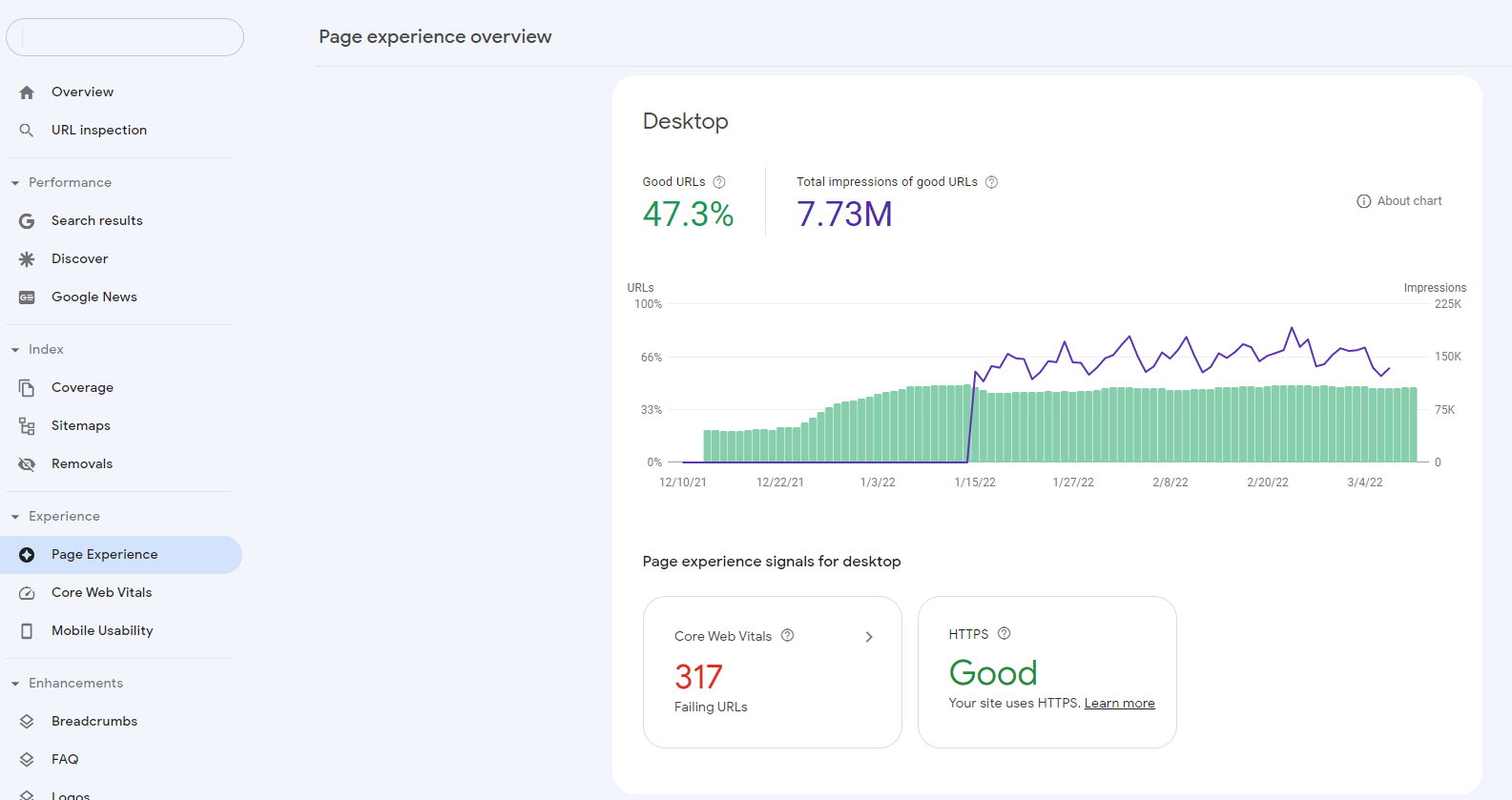The image size is (1512, 800).
Task: Click the property search input field
Action: (125, 37)
